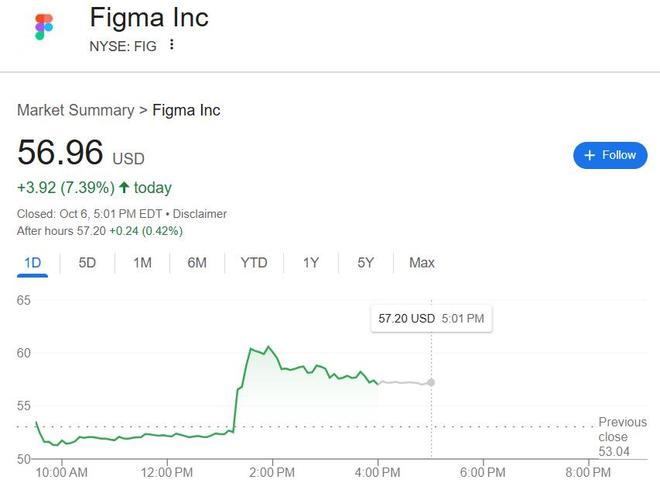
Task: Click the plus Follow button
Action: pyautogui.click(x=610, y=155)
